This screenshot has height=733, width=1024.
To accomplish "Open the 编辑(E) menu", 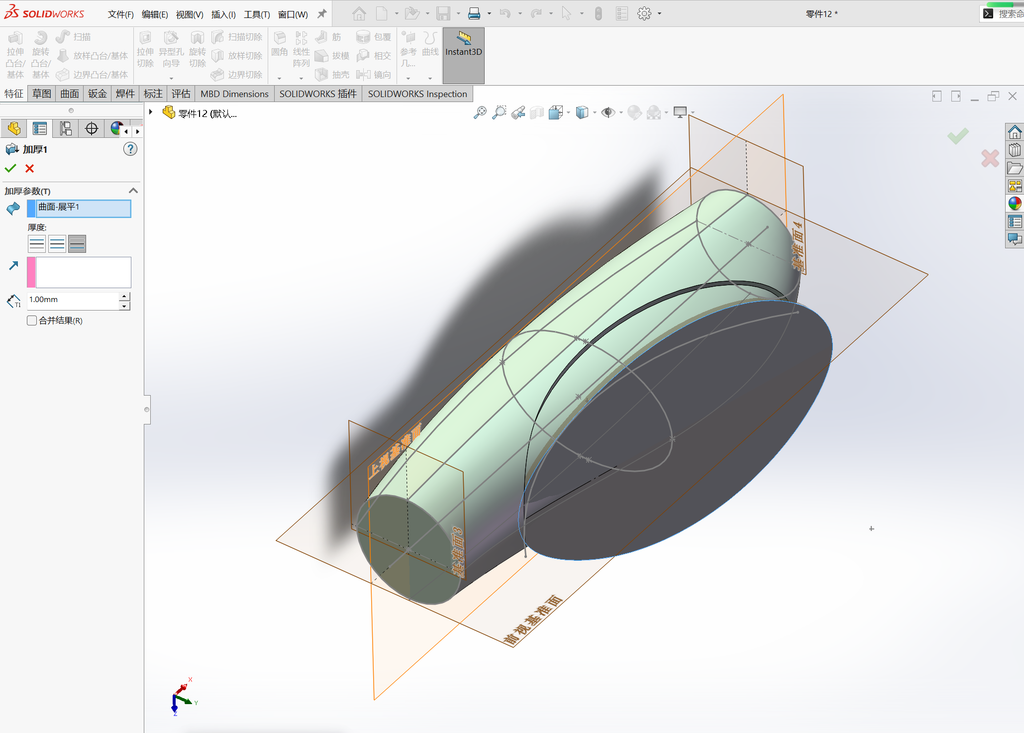I will click(155, 14).
